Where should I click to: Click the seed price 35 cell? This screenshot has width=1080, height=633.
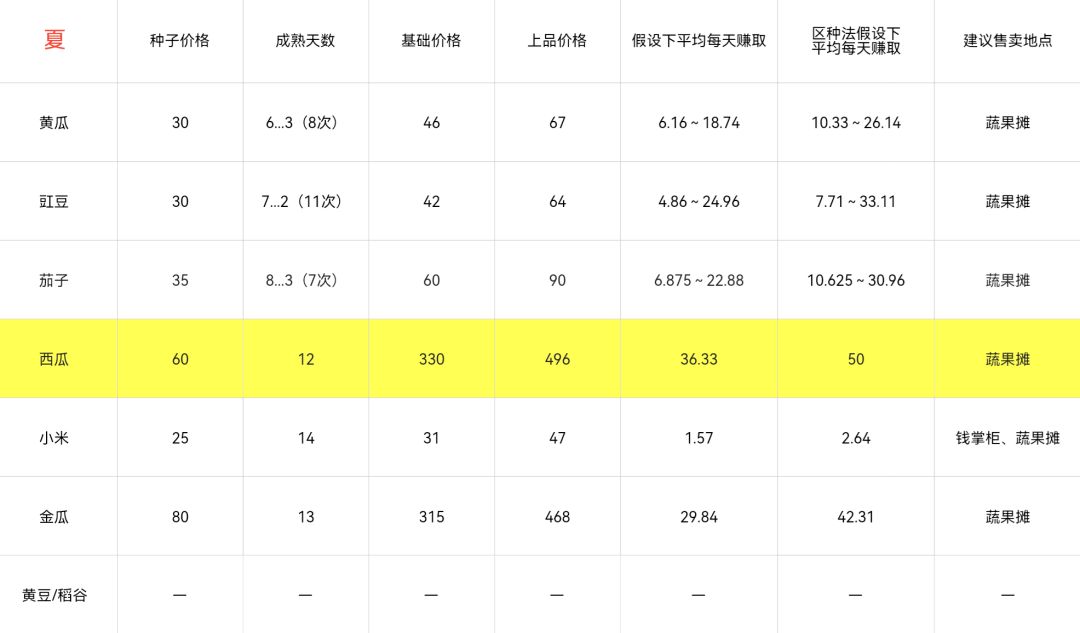point(180,280)
